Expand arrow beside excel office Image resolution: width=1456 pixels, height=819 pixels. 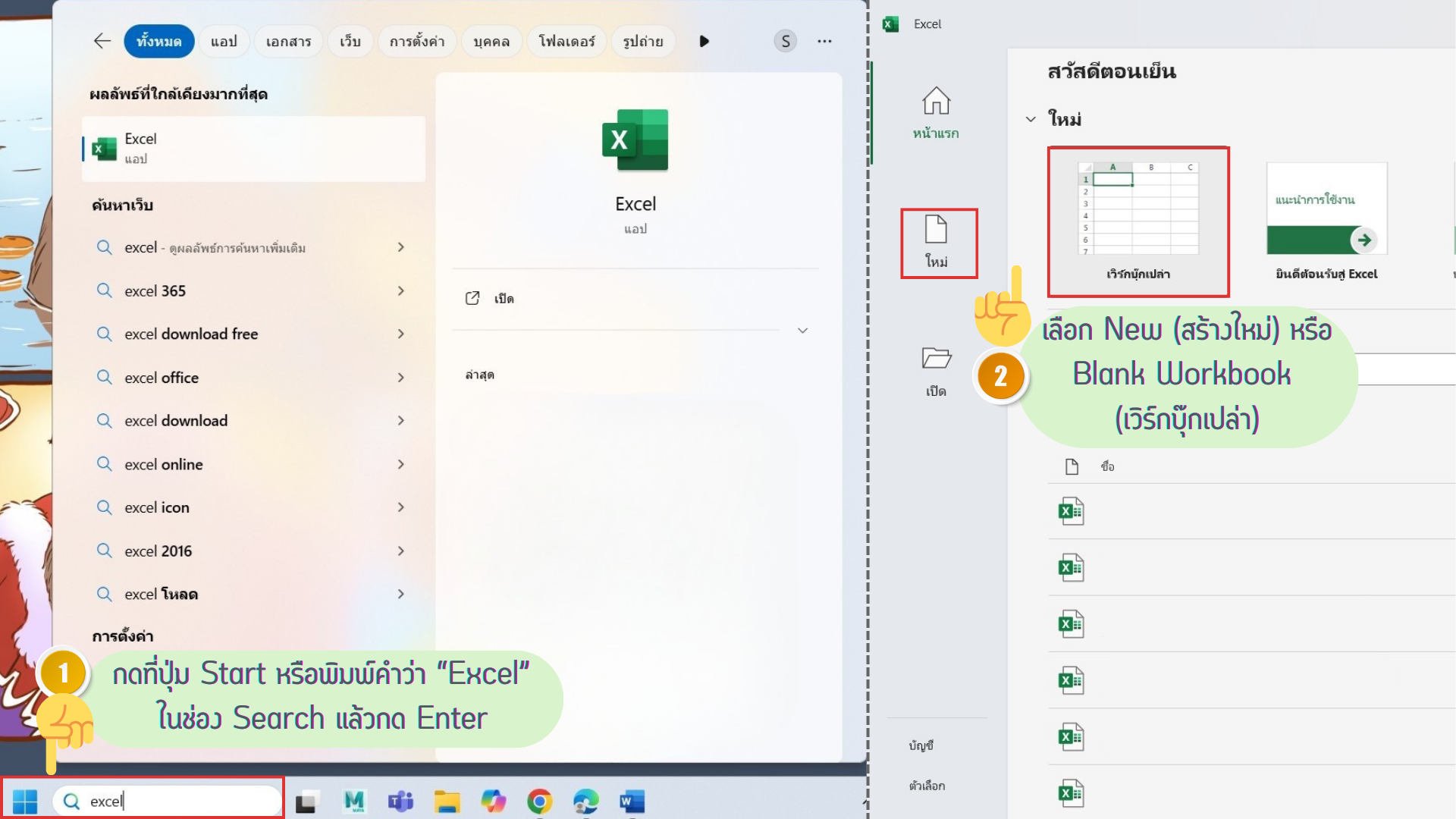[401, 377]
